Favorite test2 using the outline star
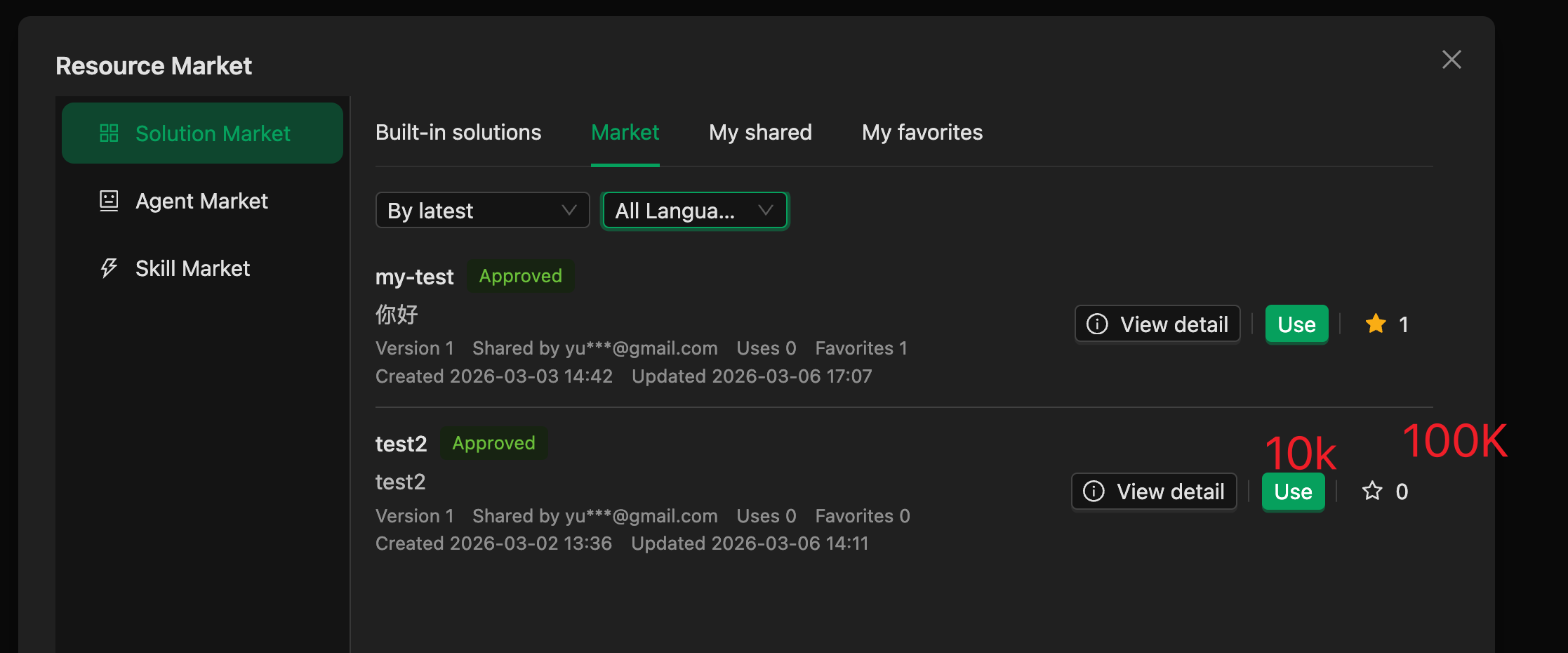 (x=1371, y=491)
